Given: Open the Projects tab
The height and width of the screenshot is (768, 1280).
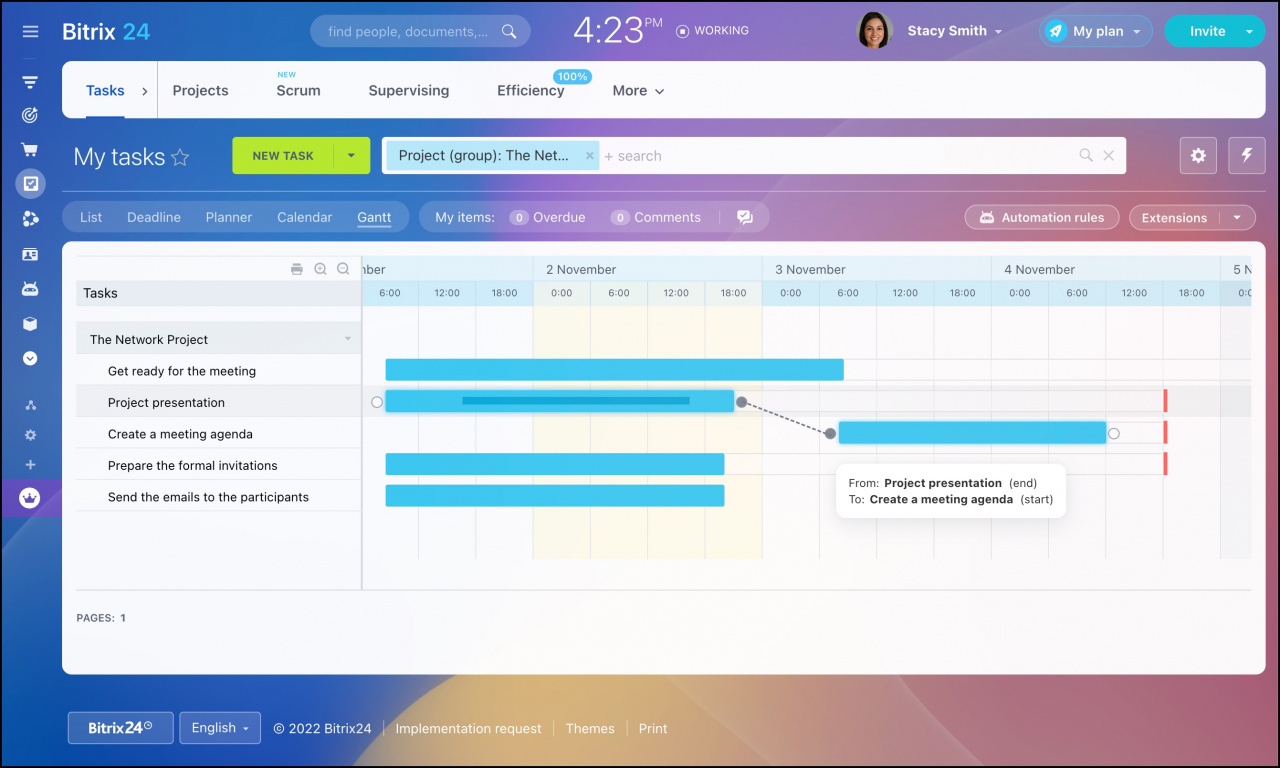Looking at the screenshot, I should point(200,90).
